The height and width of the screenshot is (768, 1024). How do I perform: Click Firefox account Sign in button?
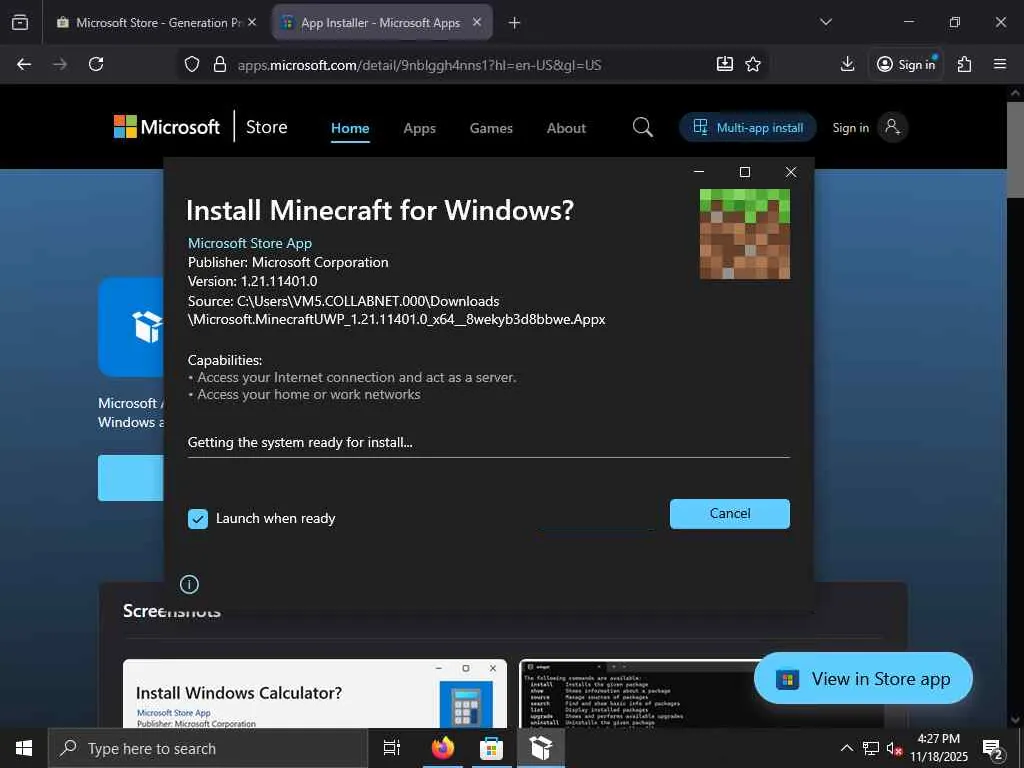tap(906, 64)
